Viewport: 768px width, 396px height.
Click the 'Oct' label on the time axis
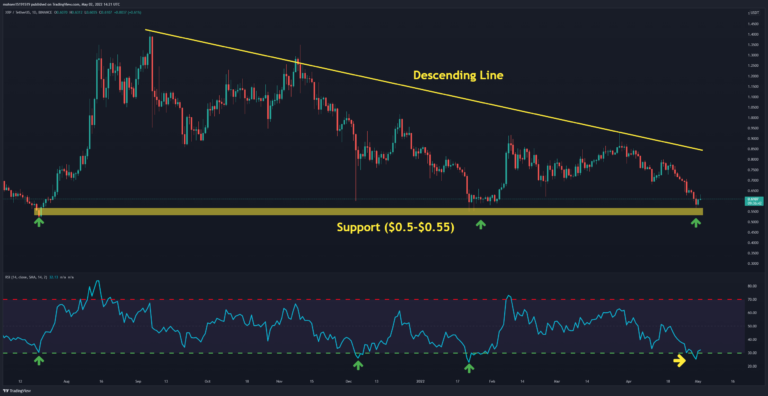[208, 380]
